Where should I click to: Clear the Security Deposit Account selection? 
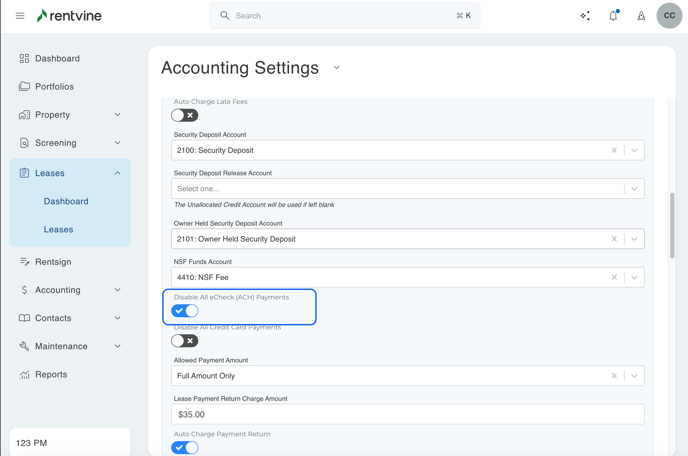tap(614, 150)
